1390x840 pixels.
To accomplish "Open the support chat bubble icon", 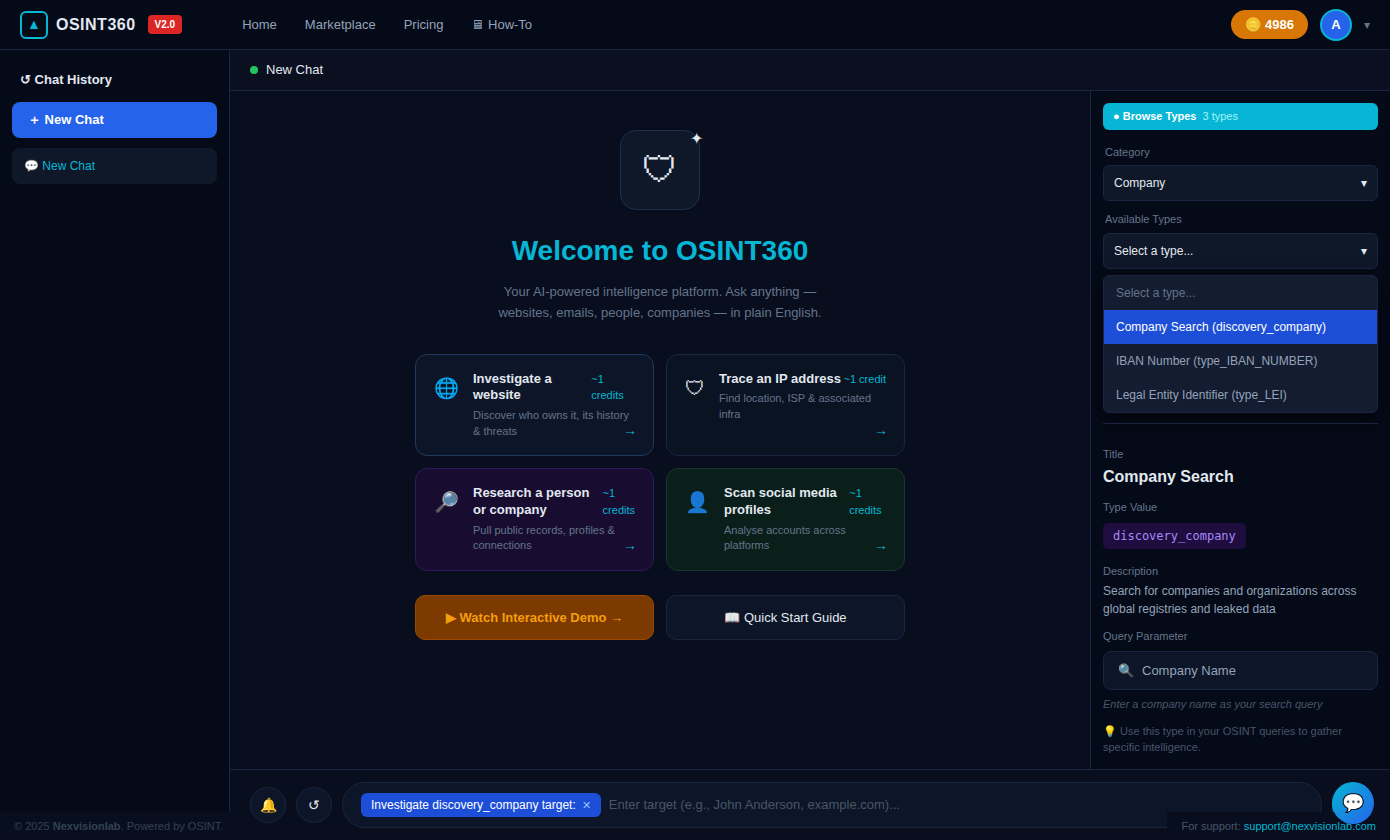I will click(x=1352, y=802).
